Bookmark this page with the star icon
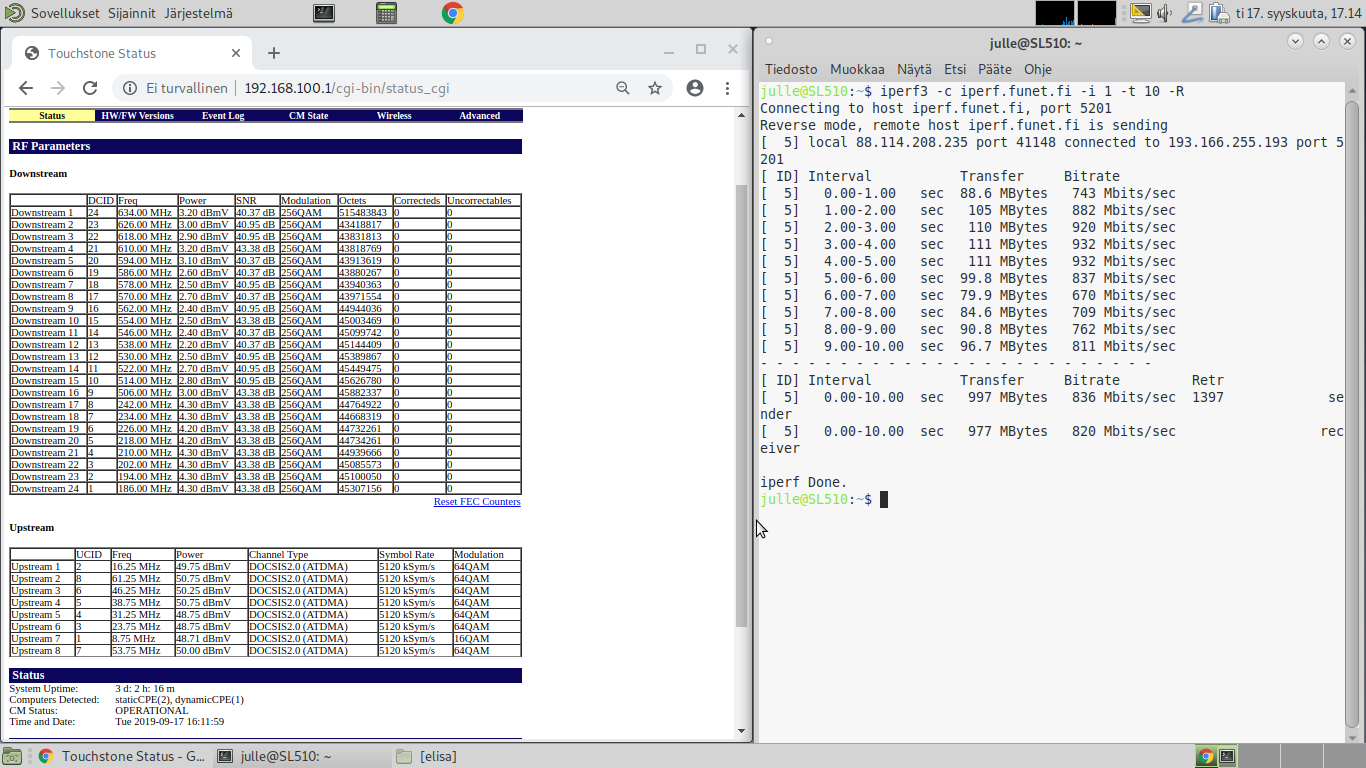The image size is (1366, 768). coord(655,88)
